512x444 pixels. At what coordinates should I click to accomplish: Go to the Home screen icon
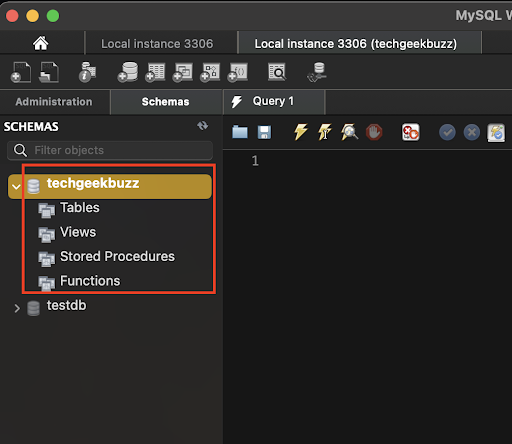coord(40,43)
